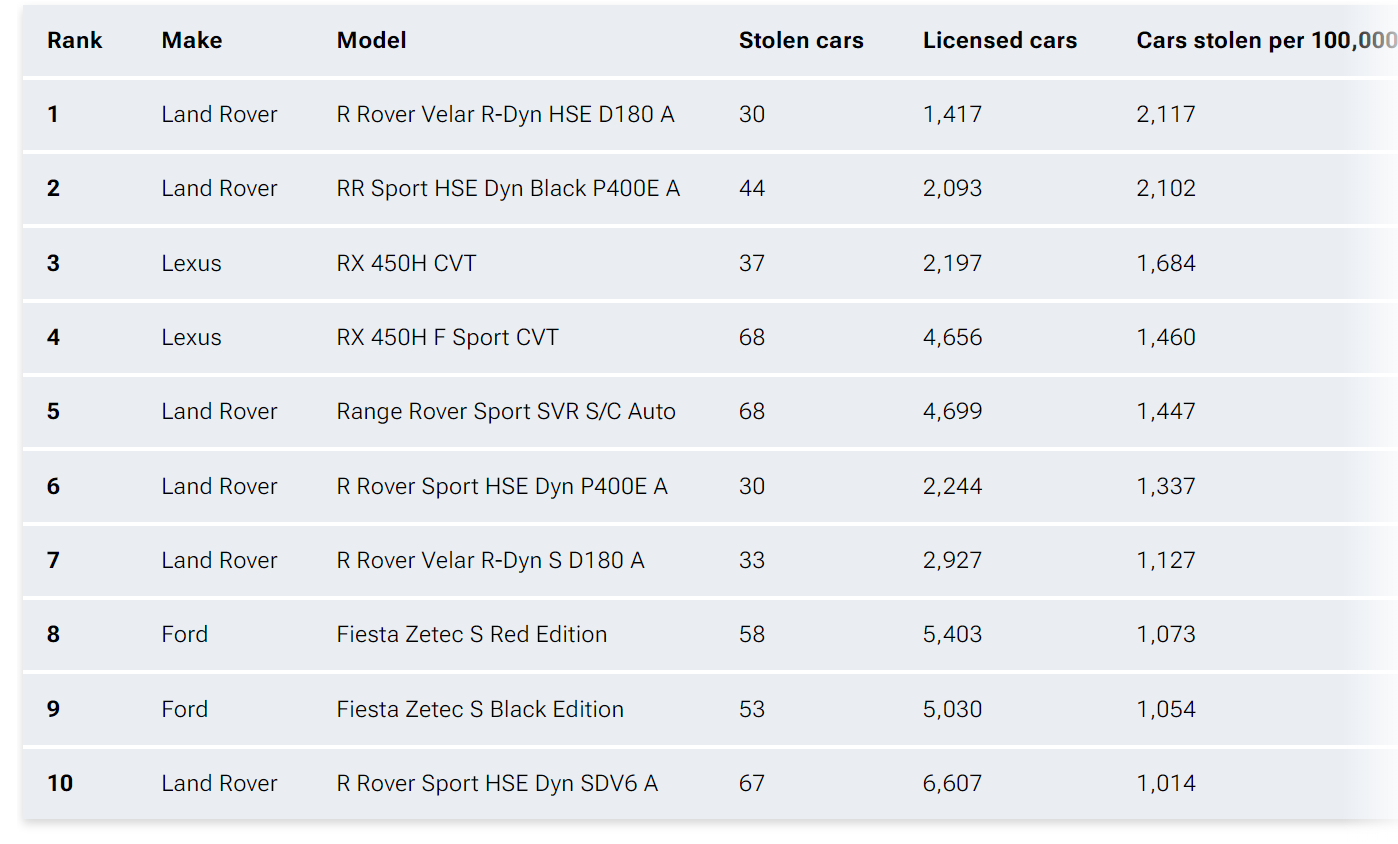Viewport: 1398px width, 844px height.
Task: Click the Stolen cars column header
Action: [x=801, y=41]
